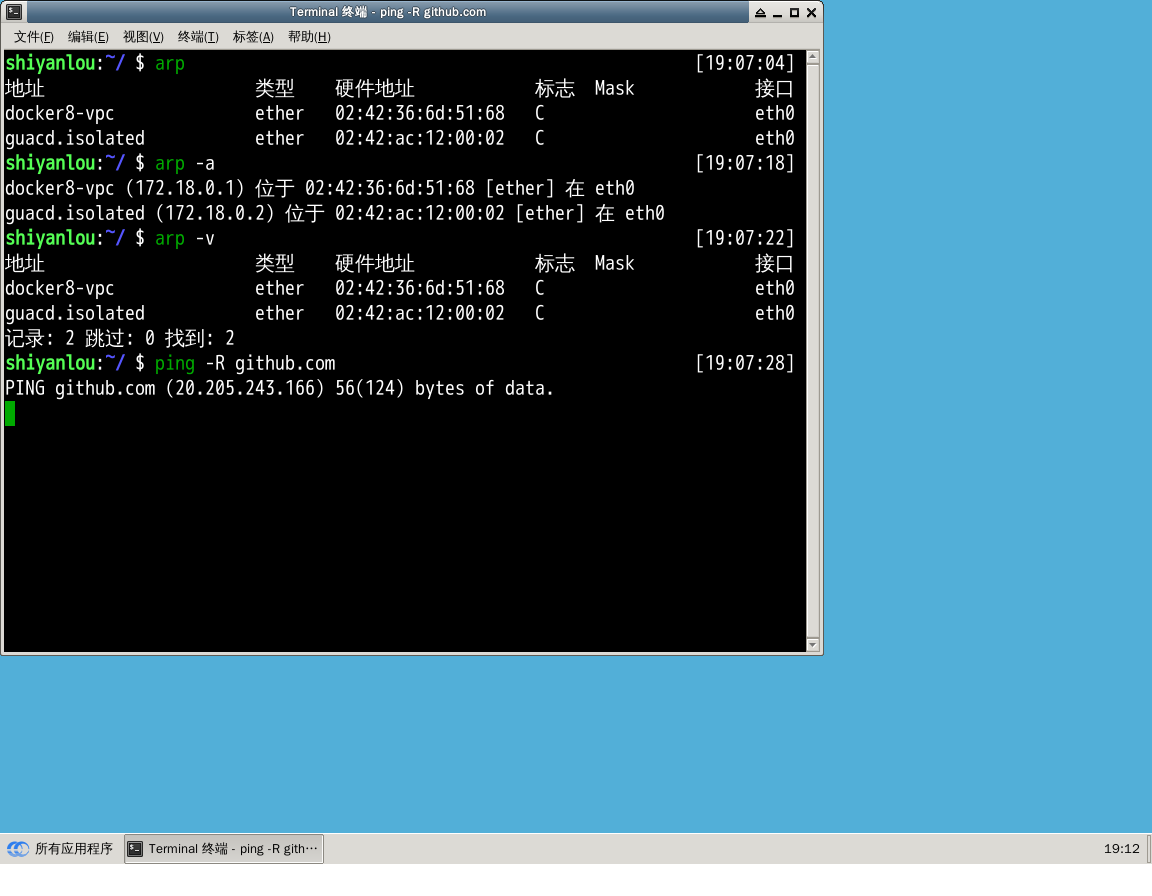Close the Terminal window
Image resolution: width=1152 pixels, height=896 pixels.
tap(811, 13)
